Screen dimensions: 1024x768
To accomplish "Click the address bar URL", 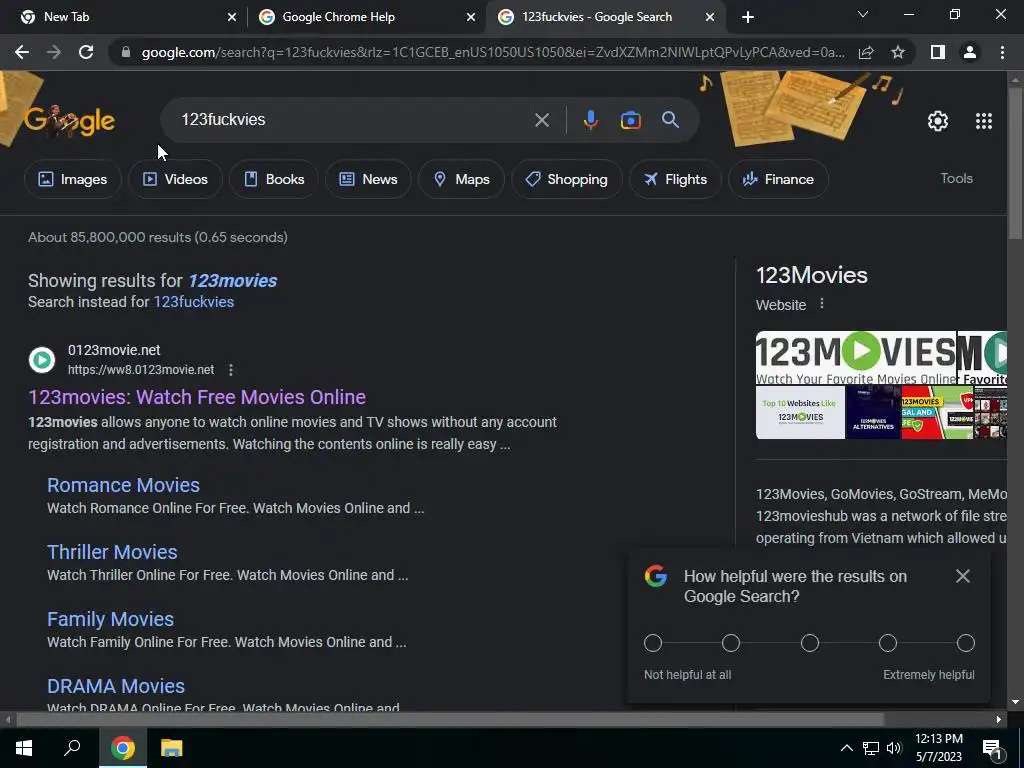I will (493, 52).
